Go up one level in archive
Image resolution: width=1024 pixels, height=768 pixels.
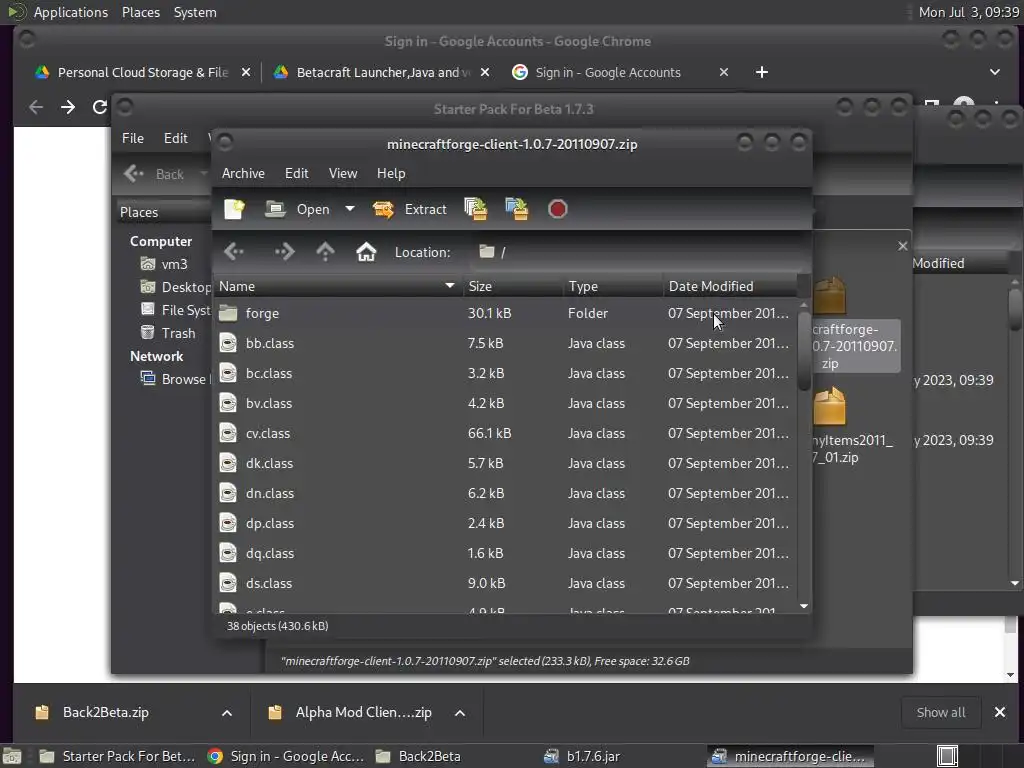pyautogui.click(x=325, y=251)
